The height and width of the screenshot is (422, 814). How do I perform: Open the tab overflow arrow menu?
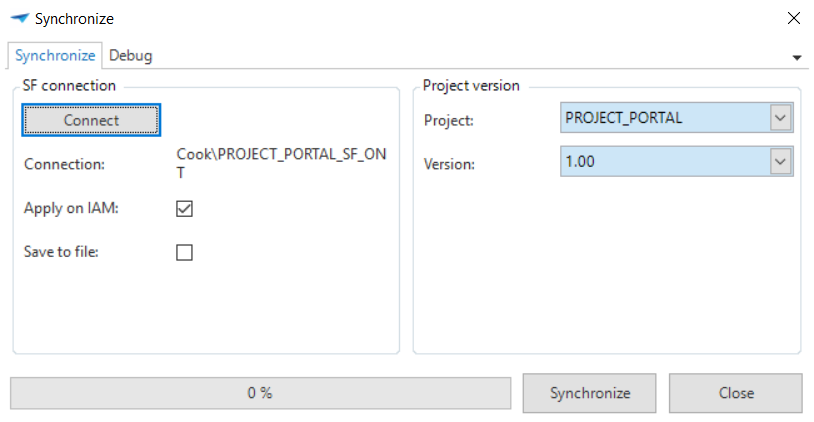pyautogui.click(x=797, y=58)
